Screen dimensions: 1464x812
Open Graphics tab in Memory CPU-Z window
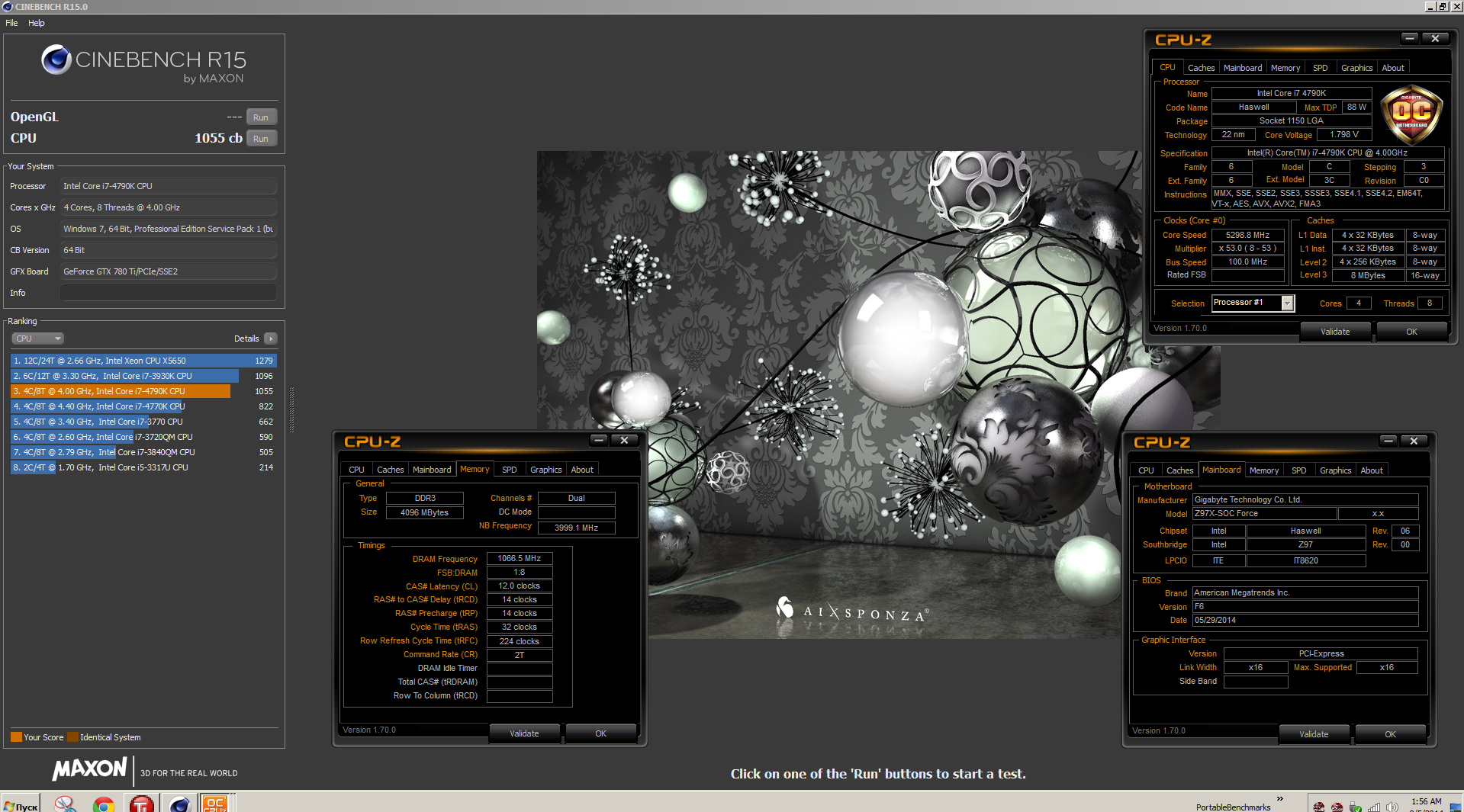pos(545,470)
